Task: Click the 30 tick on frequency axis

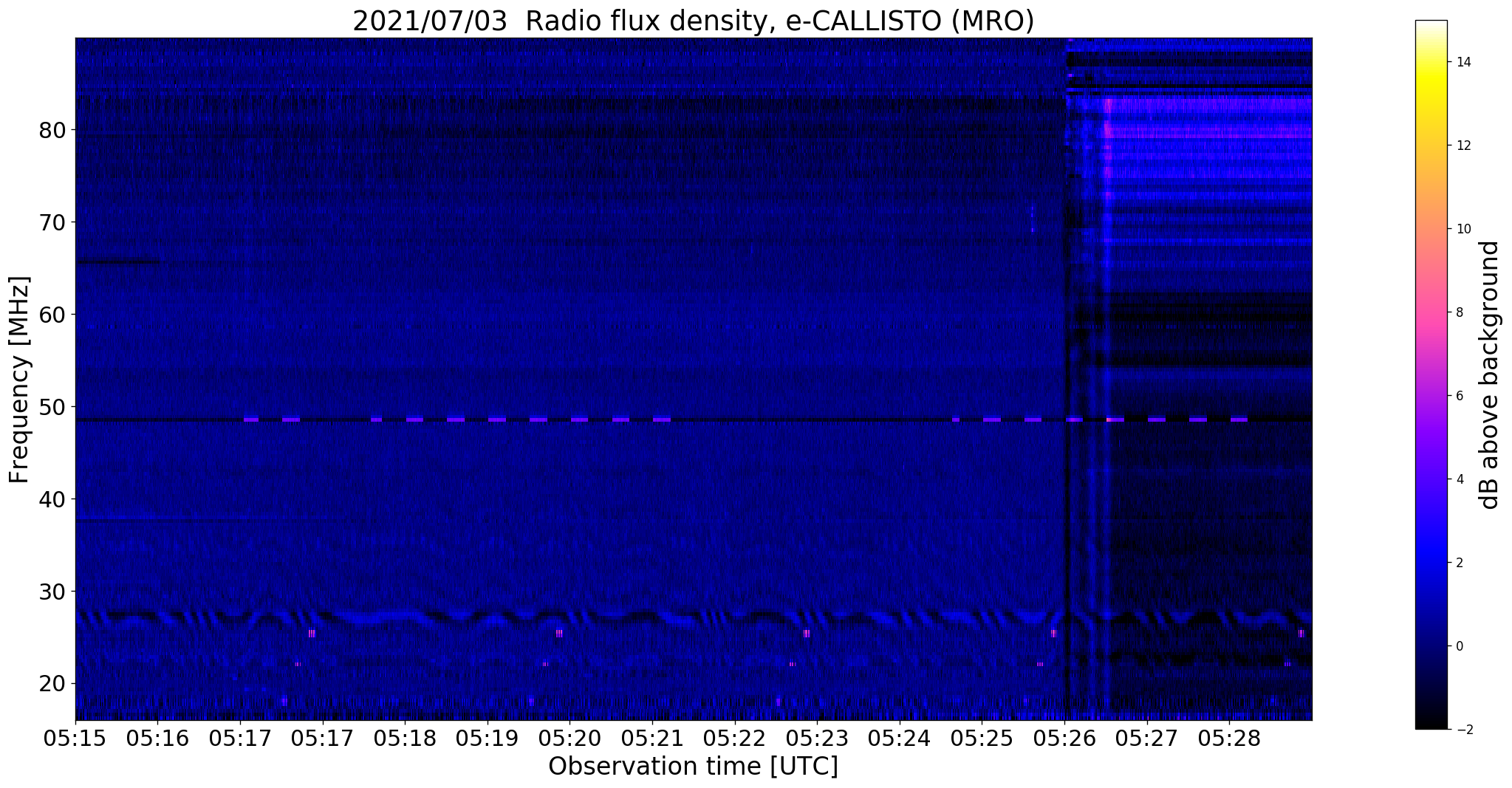Action: [52, 592]
